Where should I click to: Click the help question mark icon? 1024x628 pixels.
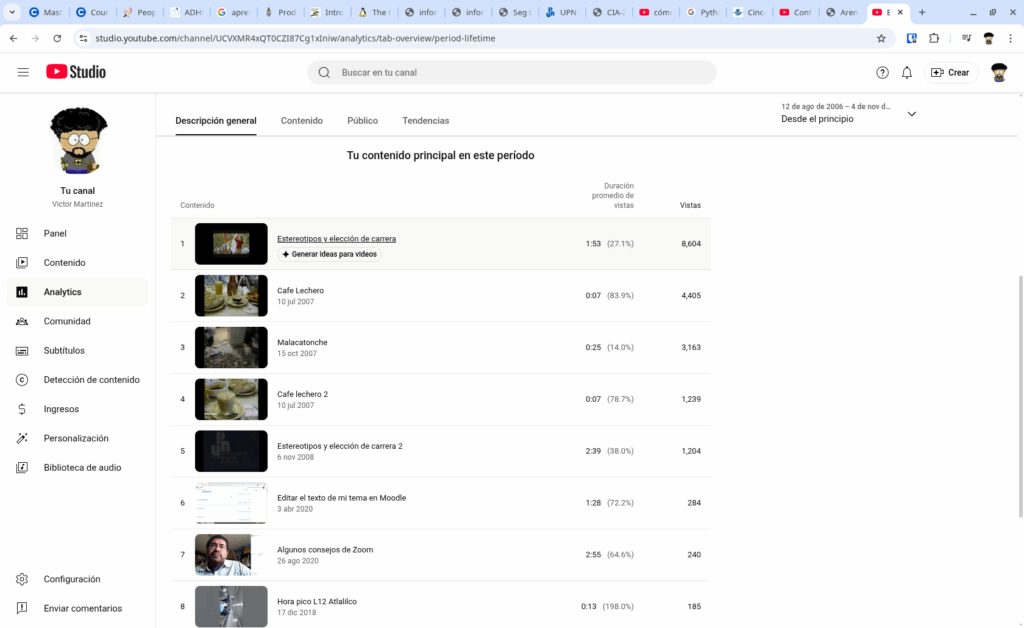pyautogui.click(x=882, y=72)
